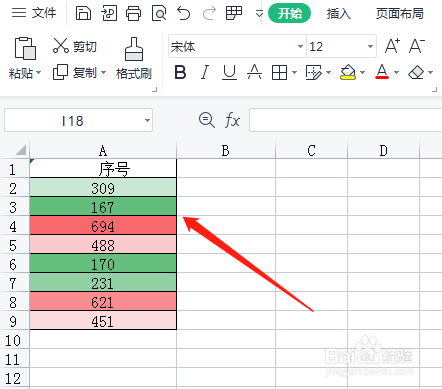Select row 4 header
The height and width of the screenshot is (389, 442).
pyautogui.click(x=14, y=226)
